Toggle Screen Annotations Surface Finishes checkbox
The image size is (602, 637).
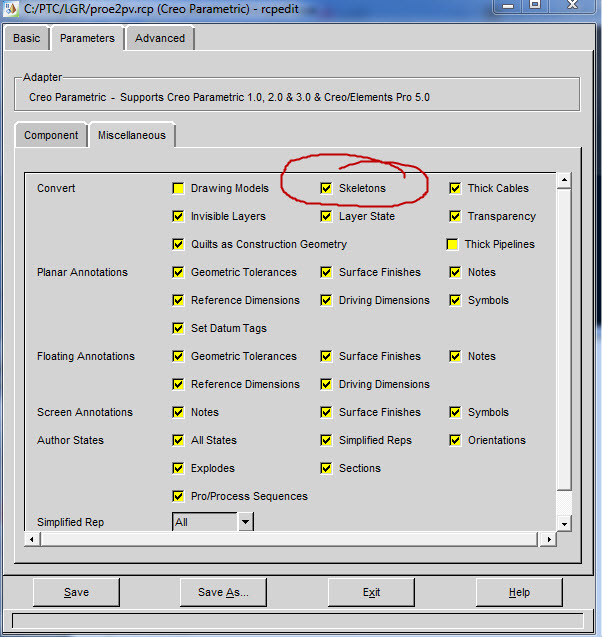[326, 412]
